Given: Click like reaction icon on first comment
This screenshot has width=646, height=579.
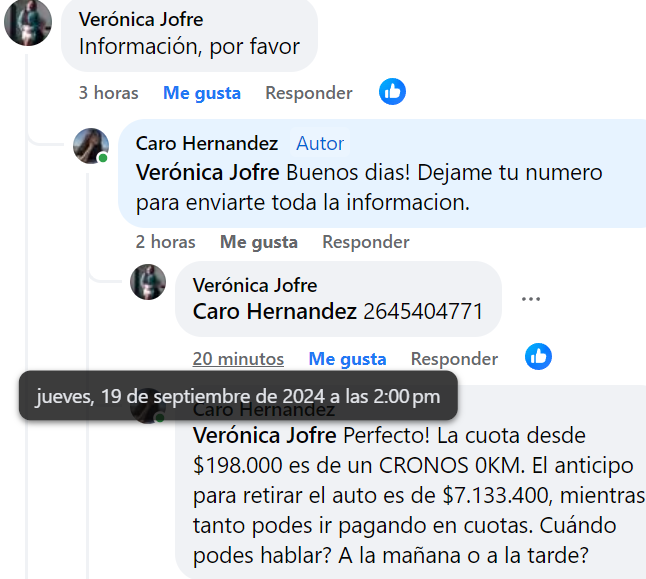Looking at the screenshot, I should tap(392, 91).
